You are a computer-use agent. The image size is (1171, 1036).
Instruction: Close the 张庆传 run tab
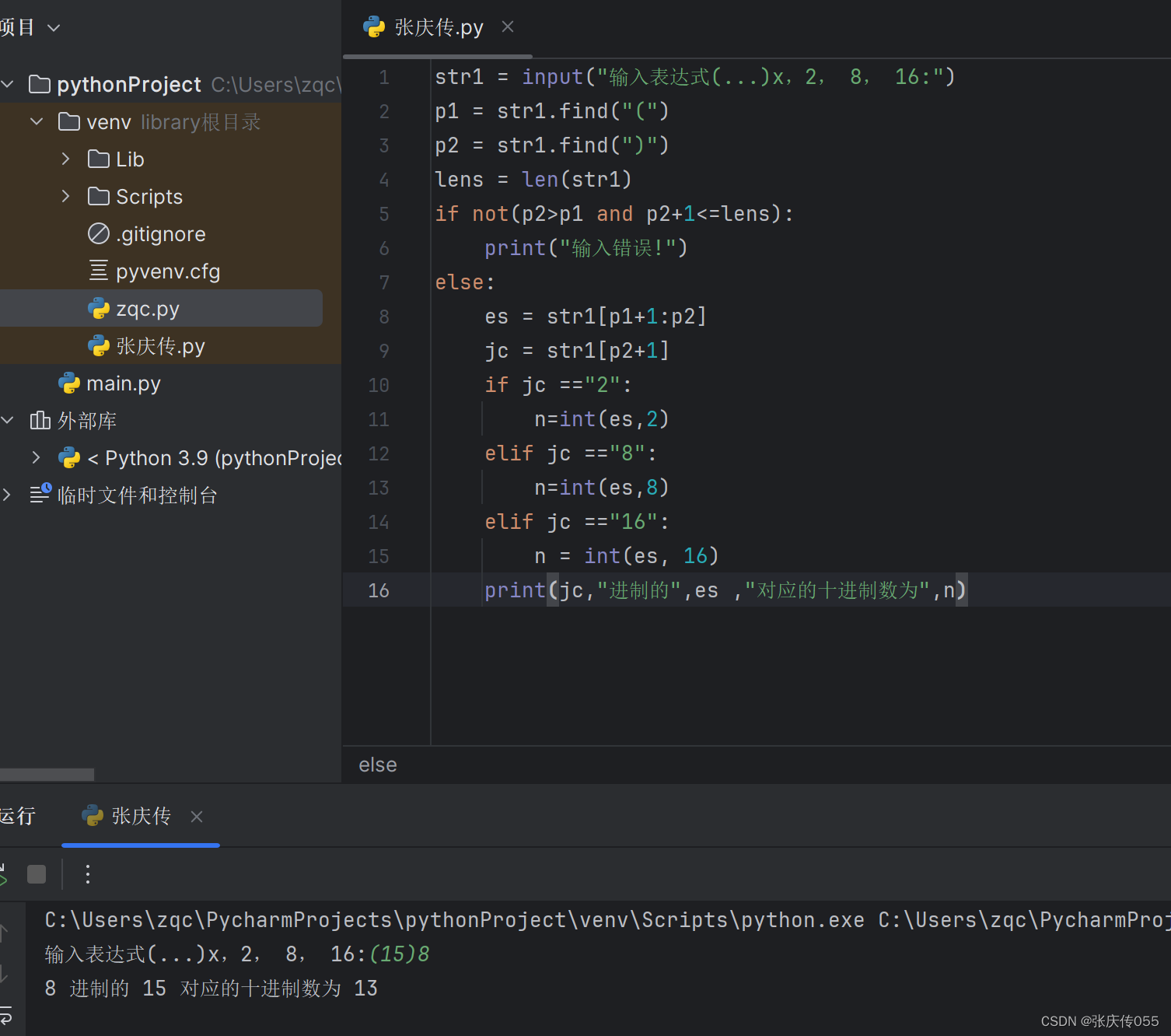click(x=197, y=817)
